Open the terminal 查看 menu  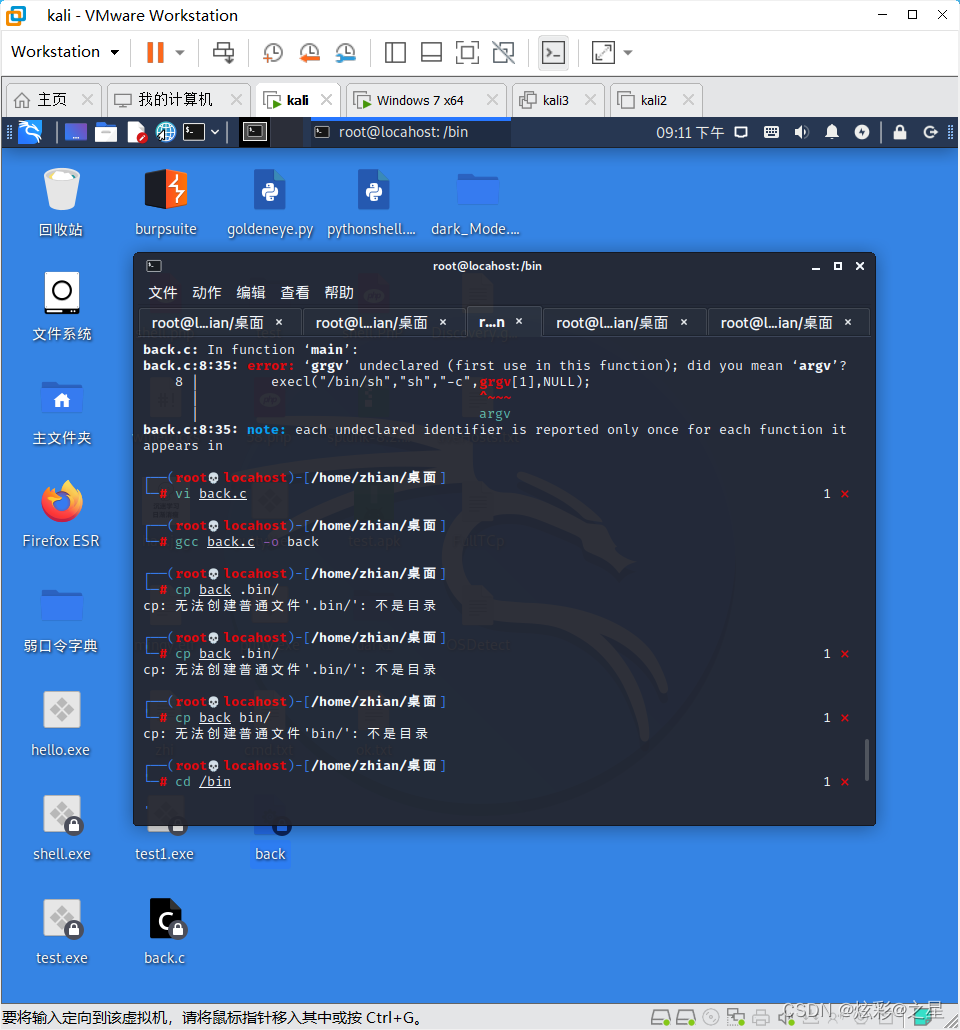[x=295, y=292]
